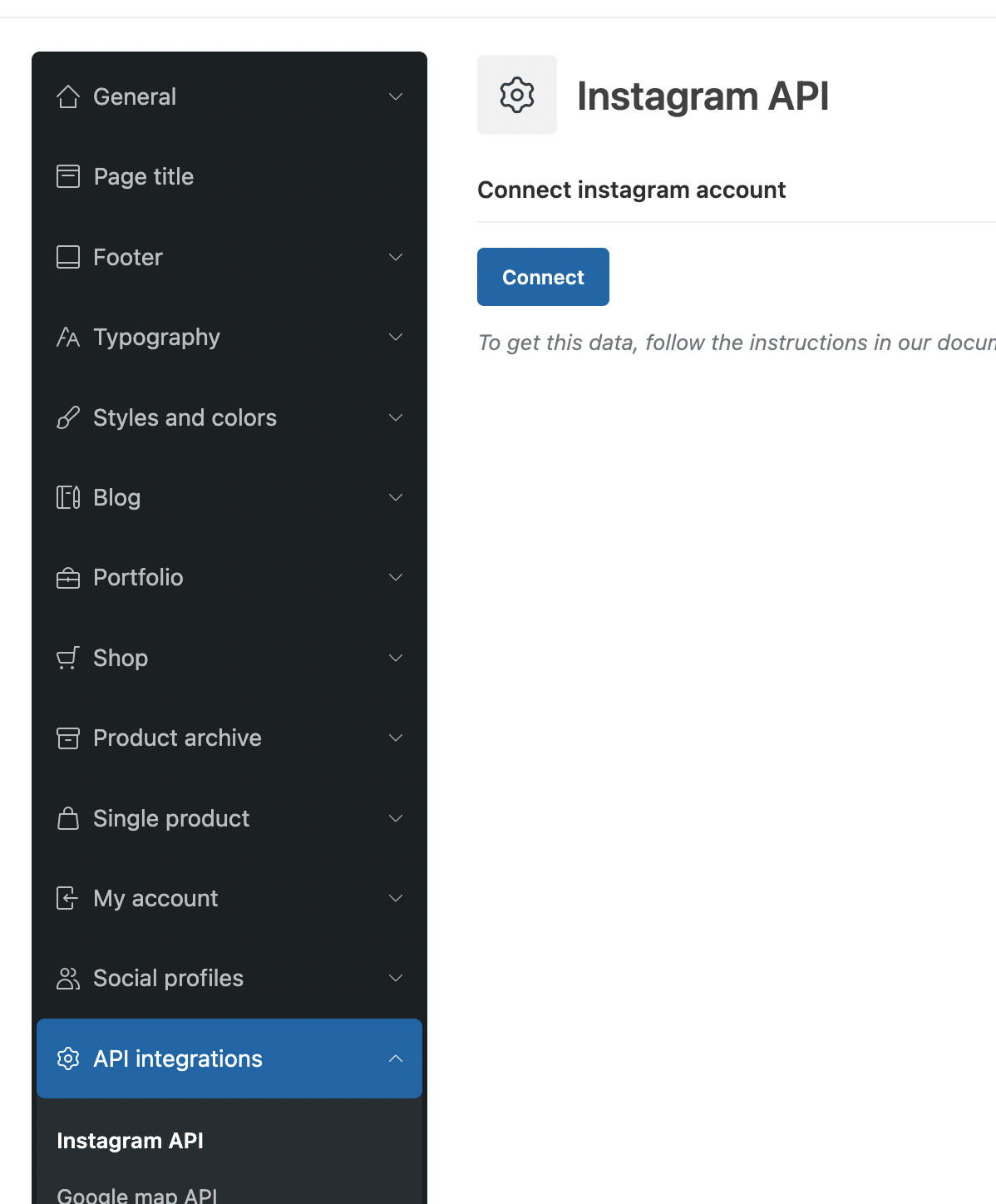
Task: Click the API integrations menu label
Action: 178,1058
